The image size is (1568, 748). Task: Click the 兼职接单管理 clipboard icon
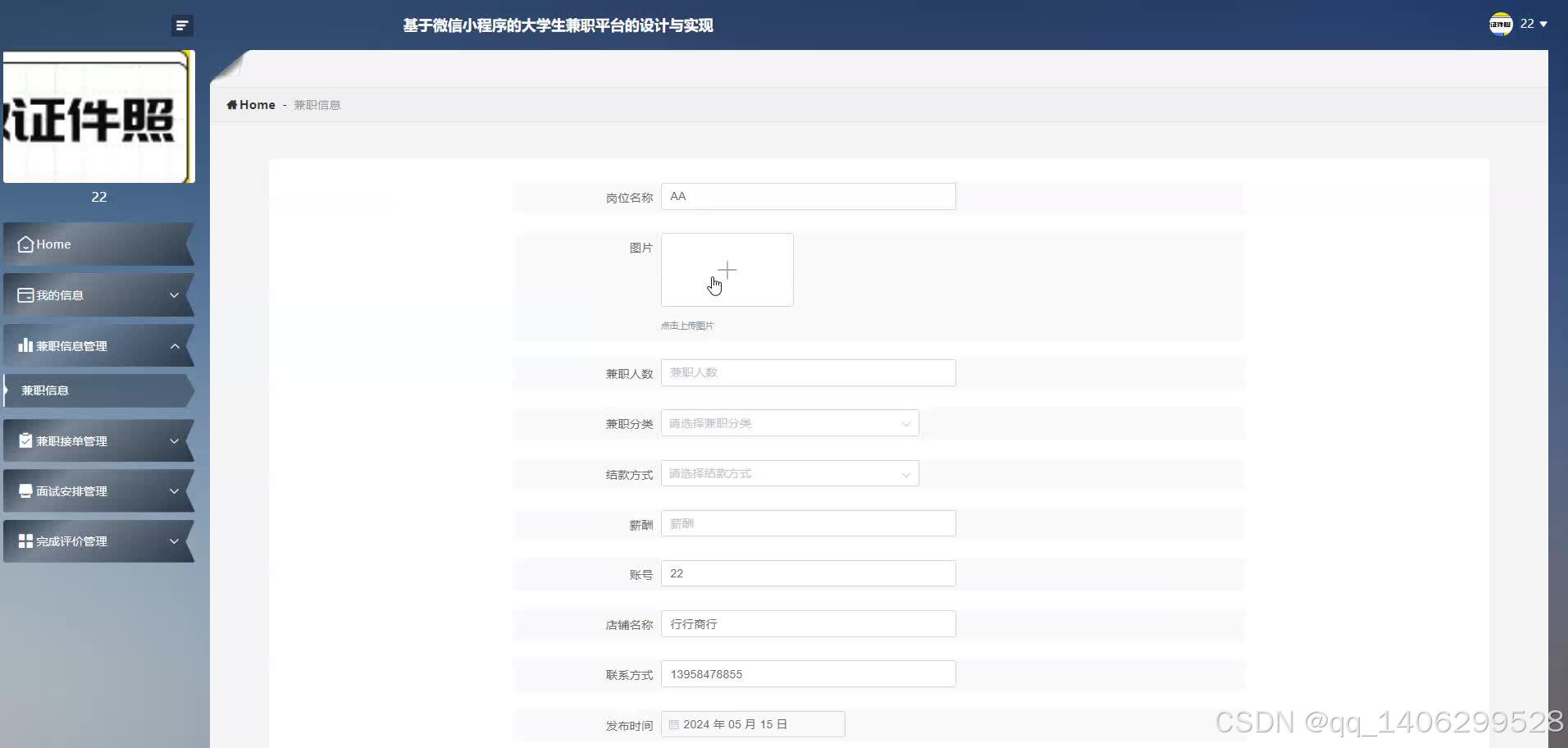tap(25, 440)
